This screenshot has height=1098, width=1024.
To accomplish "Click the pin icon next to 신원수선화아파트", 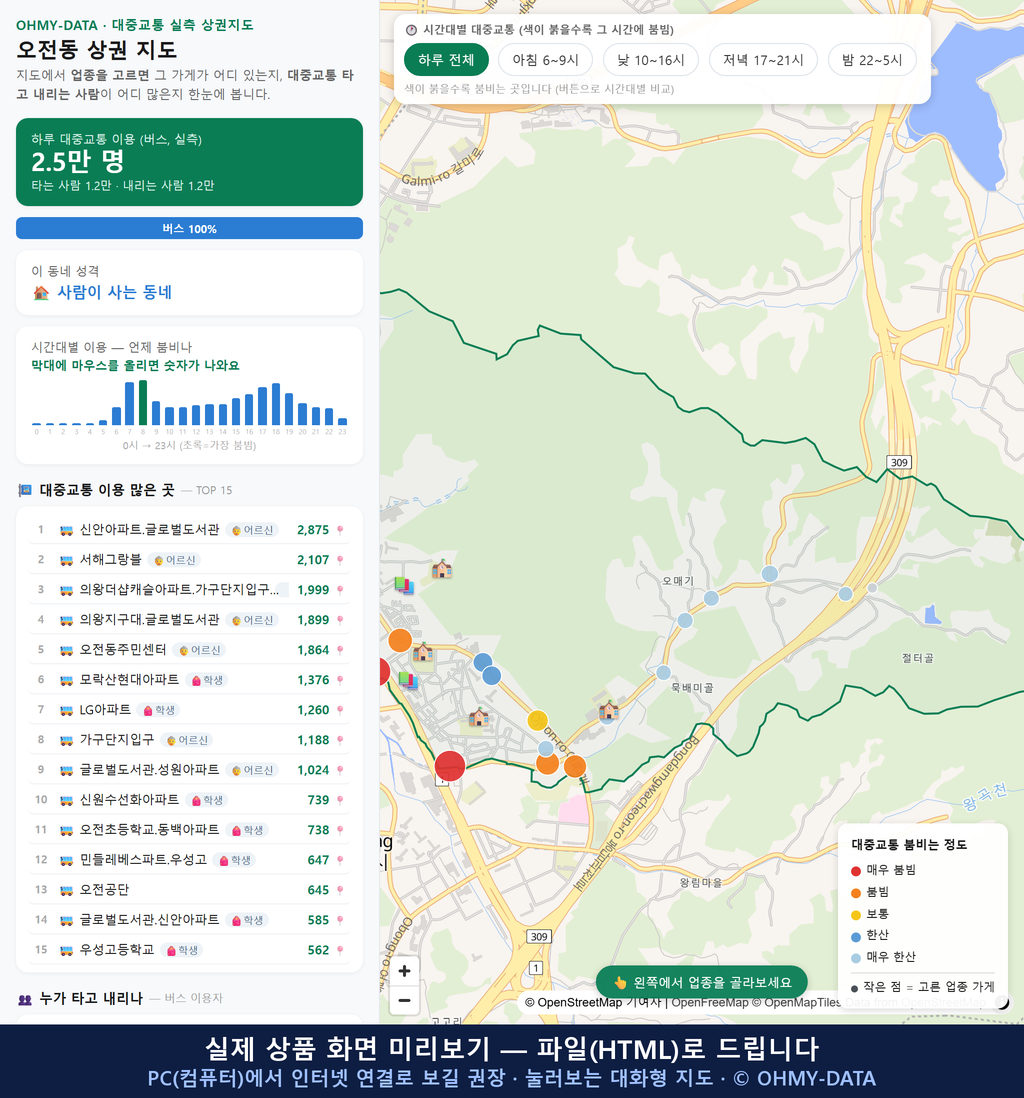I will point(340,800).
